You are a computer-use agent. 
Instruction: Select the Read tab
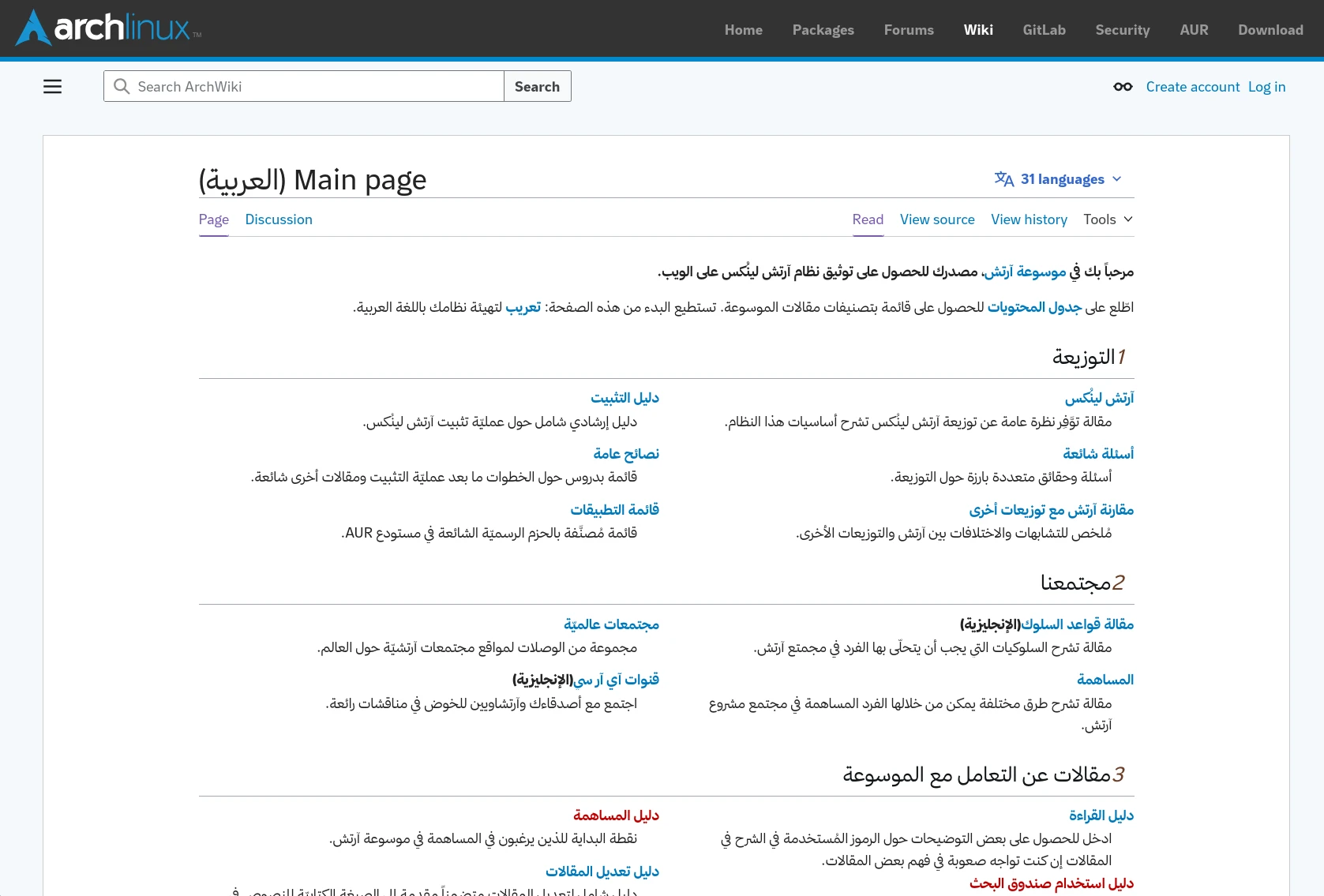click(868, 219)
